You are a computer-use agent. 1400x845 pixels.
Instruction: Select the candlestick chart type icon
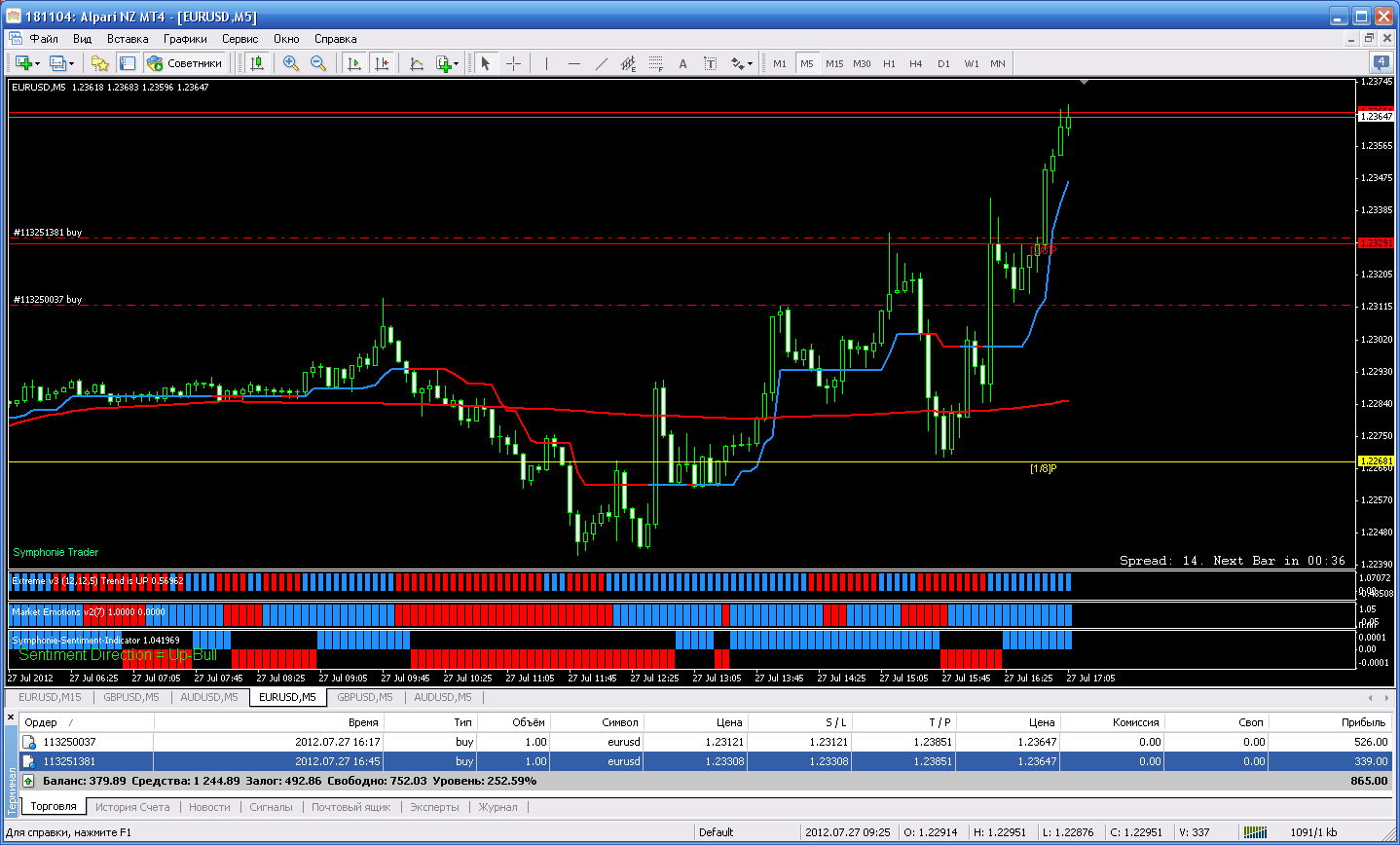pyautogui.click(x=257, y=63)
